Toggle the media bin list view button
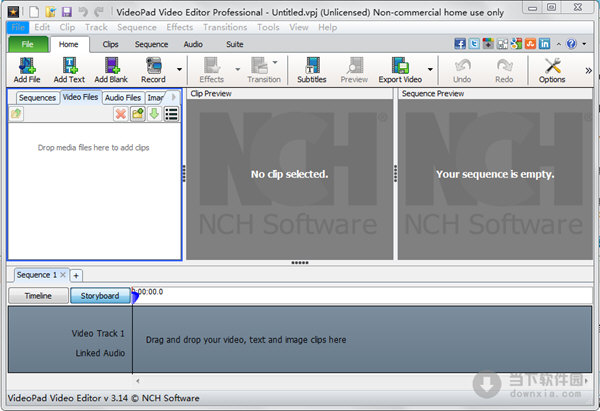The height and width of the screenshot is (411, 600). pyautogui.click(x=171, y=114)
